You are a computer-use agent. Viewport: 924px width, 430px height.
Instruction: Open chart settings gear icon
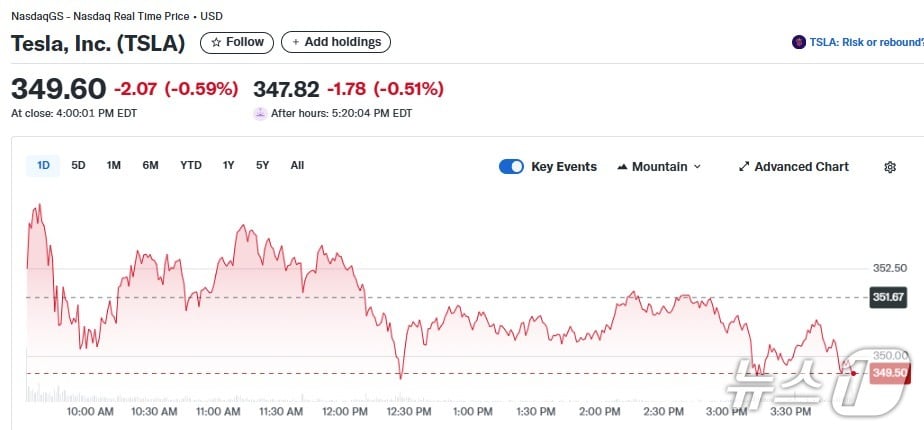(x=890, y=167)
